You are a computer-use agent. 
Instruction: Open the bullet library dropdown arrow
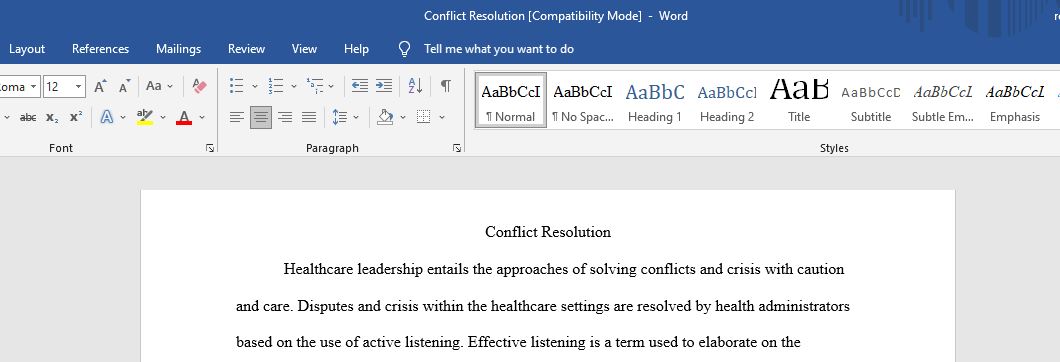click(x=255, y=86)
